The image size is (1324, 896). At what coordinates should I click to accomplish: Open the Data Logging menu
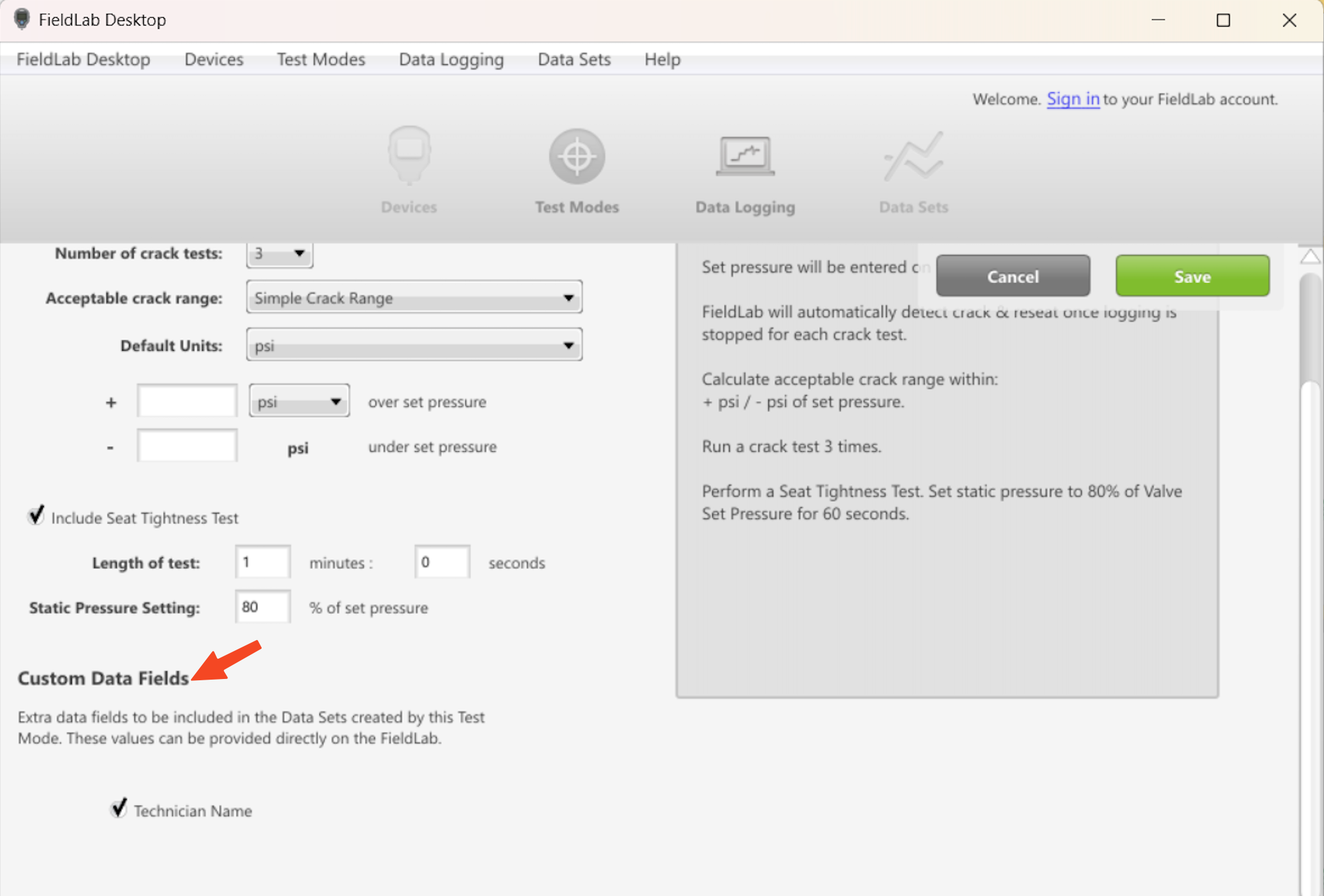[451, 59]
